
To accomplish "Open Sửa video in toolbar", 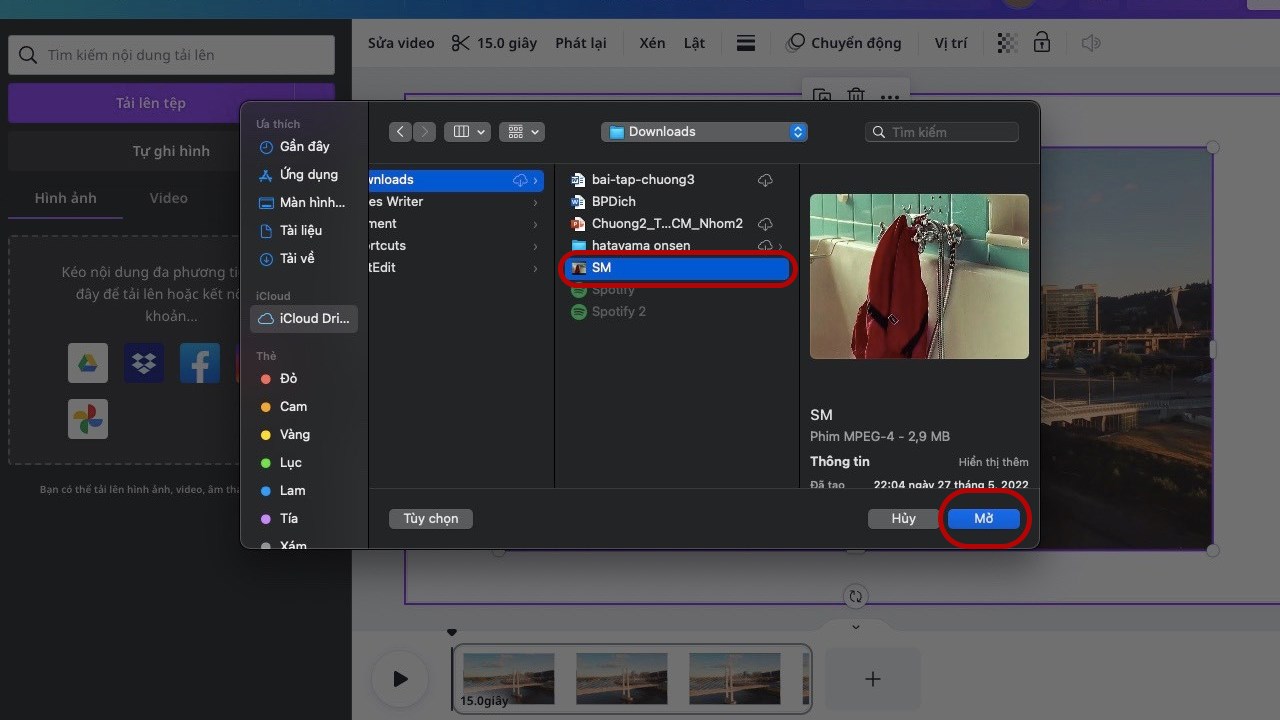I will tap(401, 43).
